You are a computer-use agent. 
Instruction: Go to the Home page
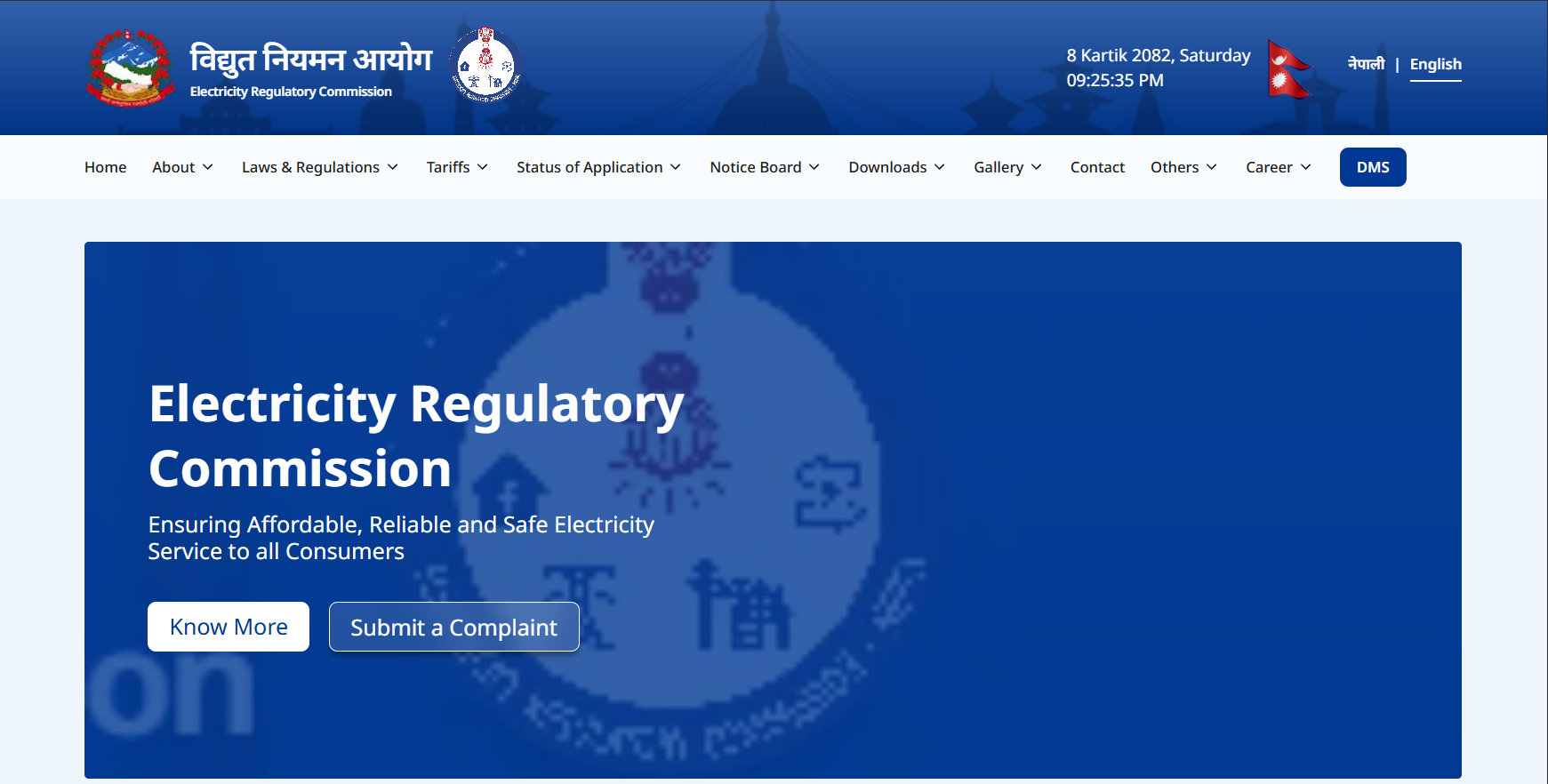pyautogui.click(x=105, y=167)
